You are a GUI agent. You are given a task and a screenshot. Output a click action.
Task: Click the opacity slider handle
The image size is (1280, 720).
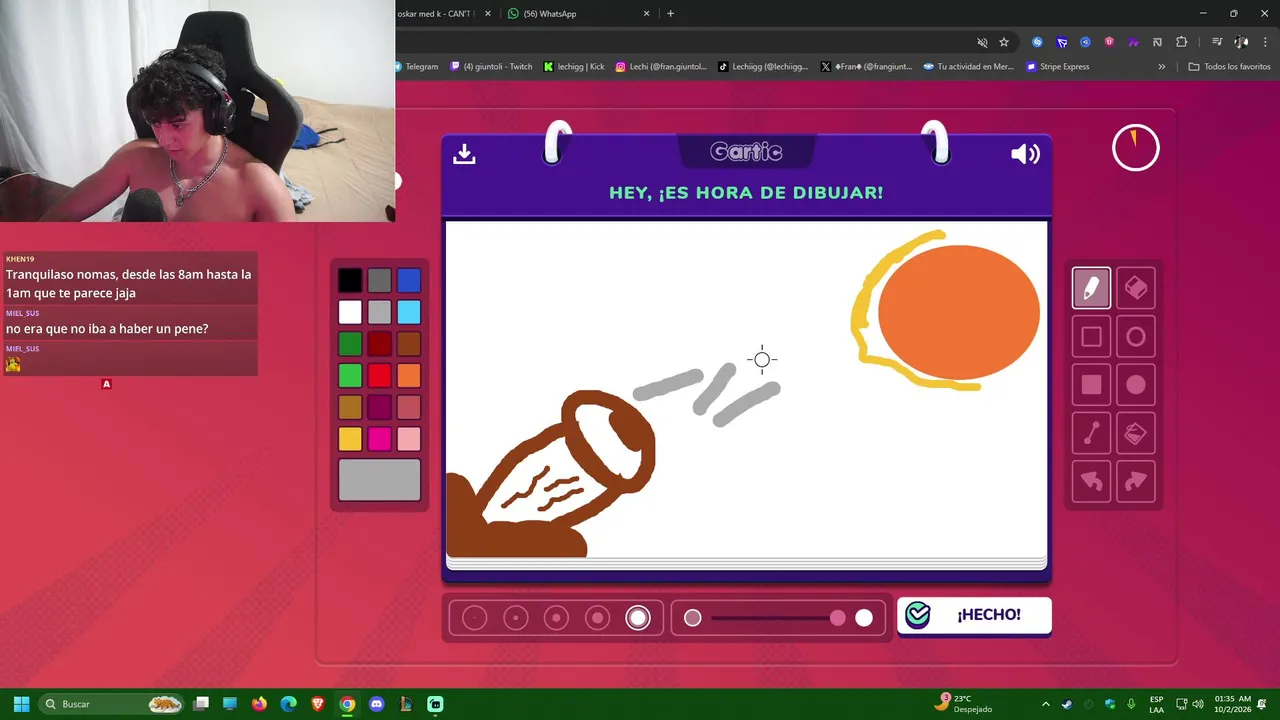pos(838,618)
